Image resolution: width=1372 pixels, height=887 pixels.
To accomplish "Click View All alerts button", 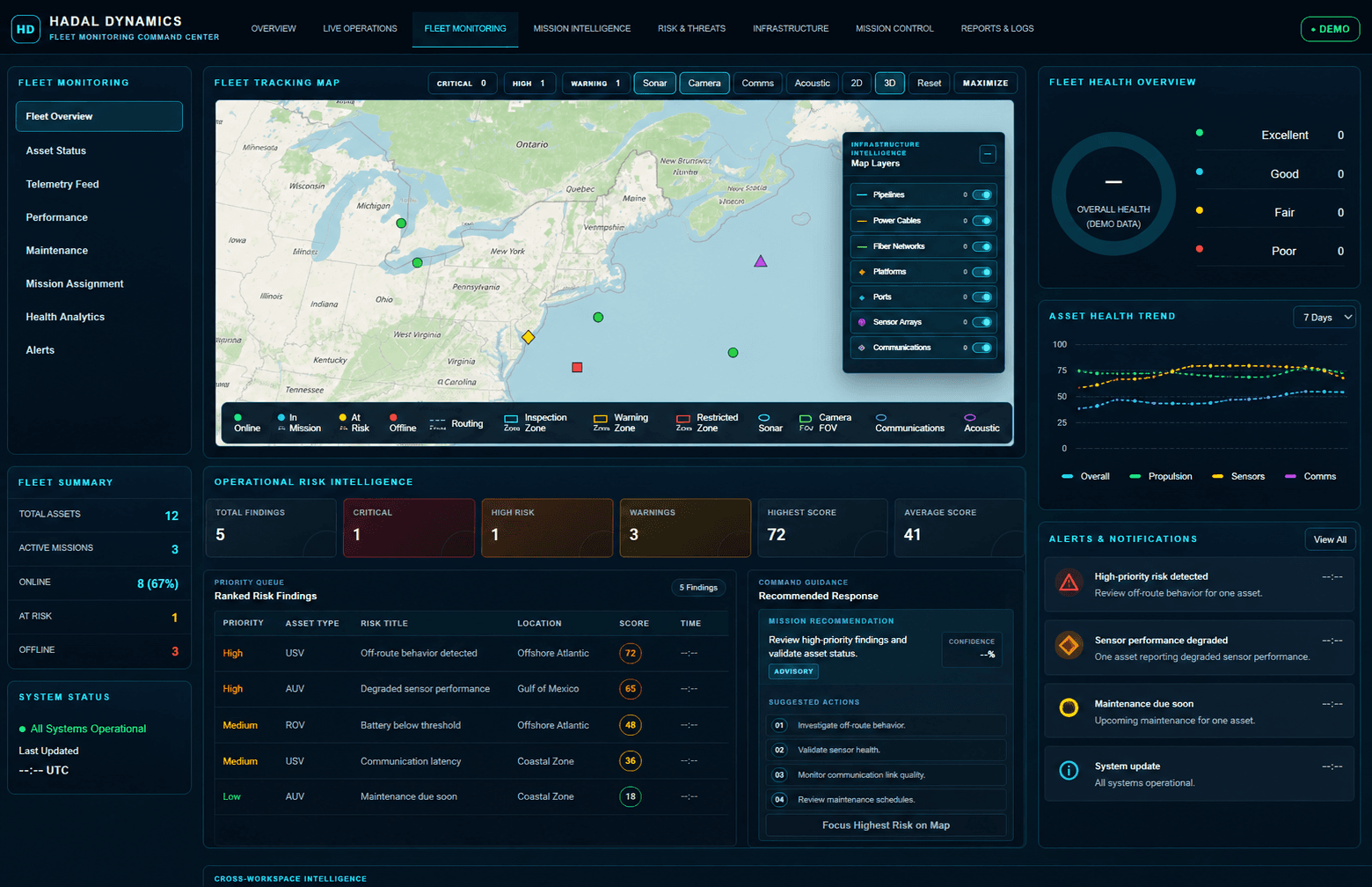I will pos(1330,539).
